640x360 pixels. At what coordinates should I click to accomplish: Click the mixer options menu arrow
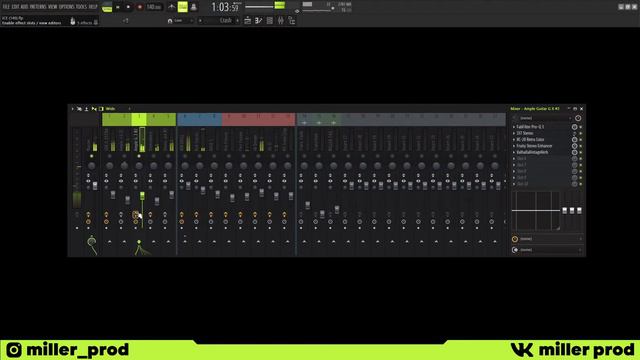pyautogui.click(x=73, y=109)
